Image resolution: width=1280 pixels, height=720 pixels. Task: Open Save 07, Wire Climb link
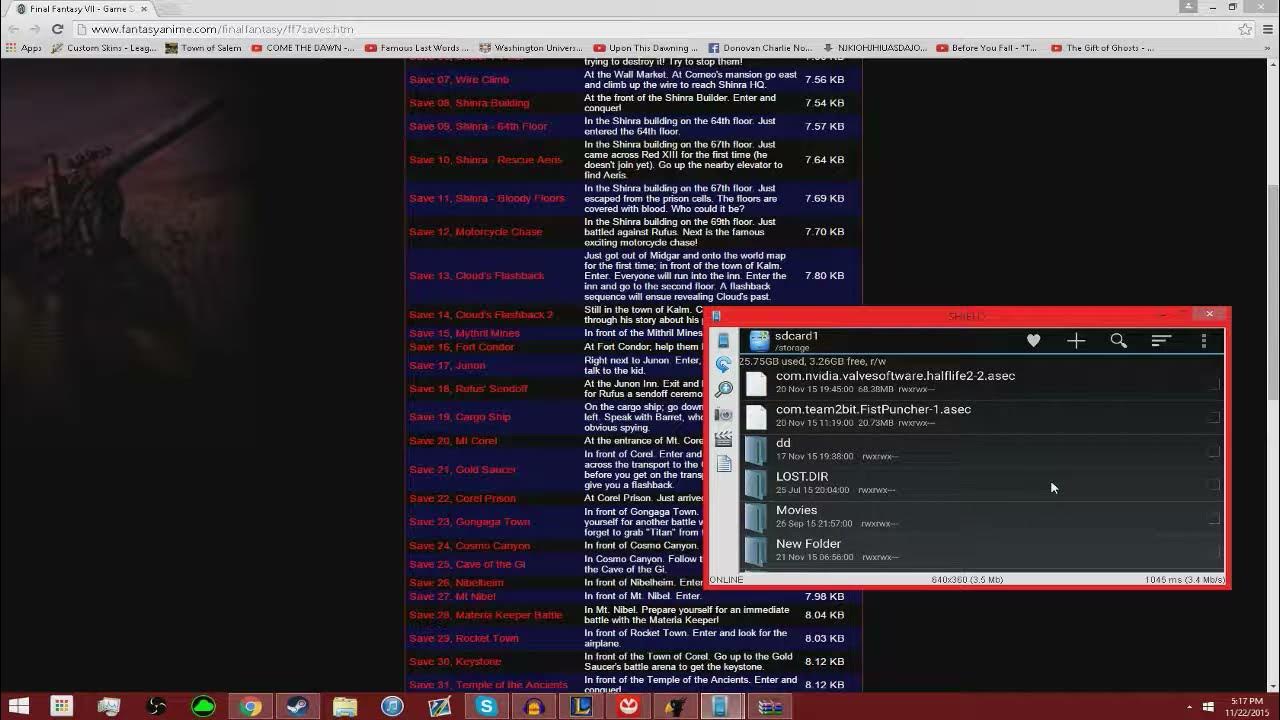459,80
